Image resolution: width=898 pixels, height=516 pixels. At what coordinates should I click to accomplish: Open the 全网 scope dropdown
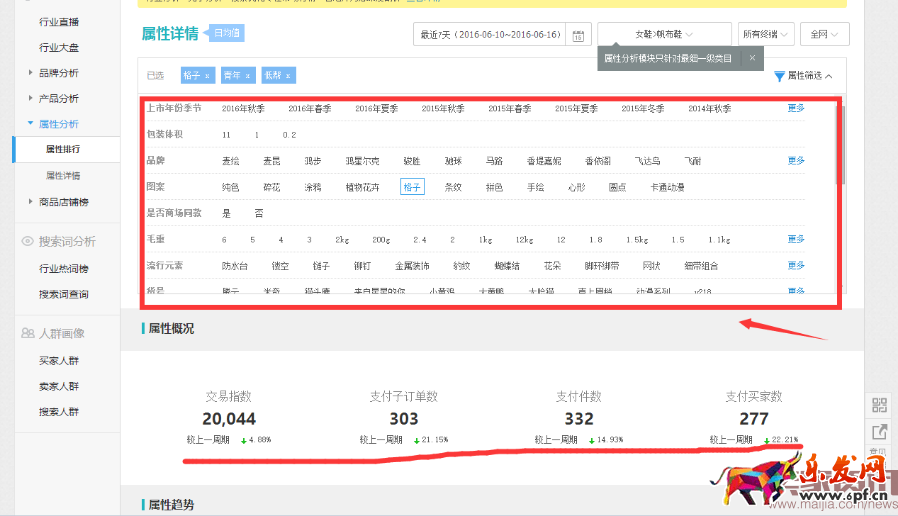pos(824,35)
